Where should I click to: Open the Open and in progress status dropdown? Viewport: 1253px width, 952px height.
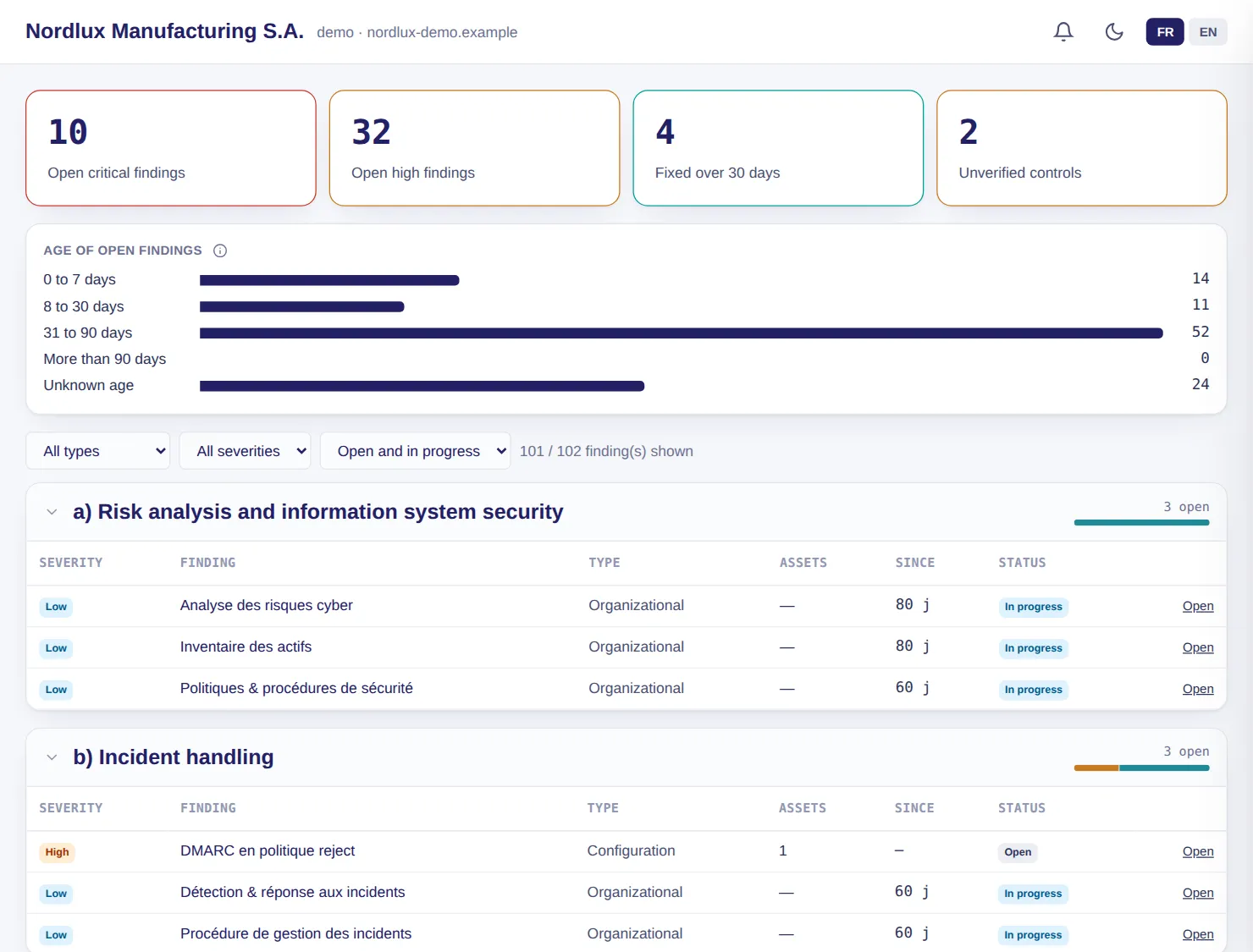point(416,451)
